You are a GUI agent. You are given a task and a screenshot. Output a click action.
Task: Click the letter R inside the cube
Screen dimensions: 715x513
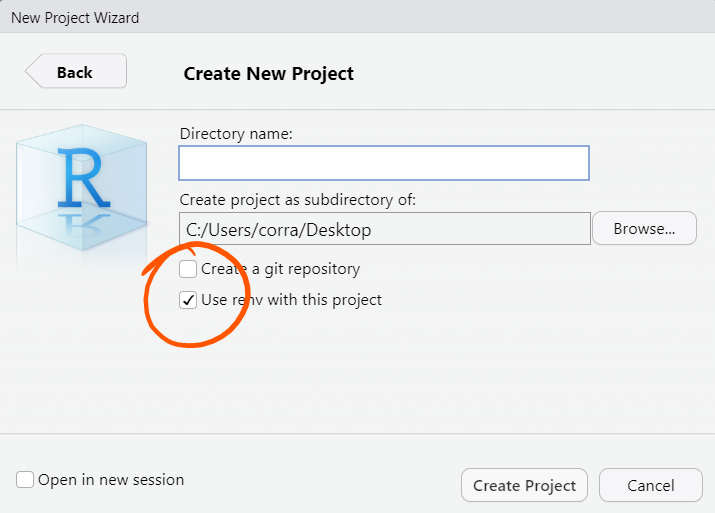click(82, 178)
